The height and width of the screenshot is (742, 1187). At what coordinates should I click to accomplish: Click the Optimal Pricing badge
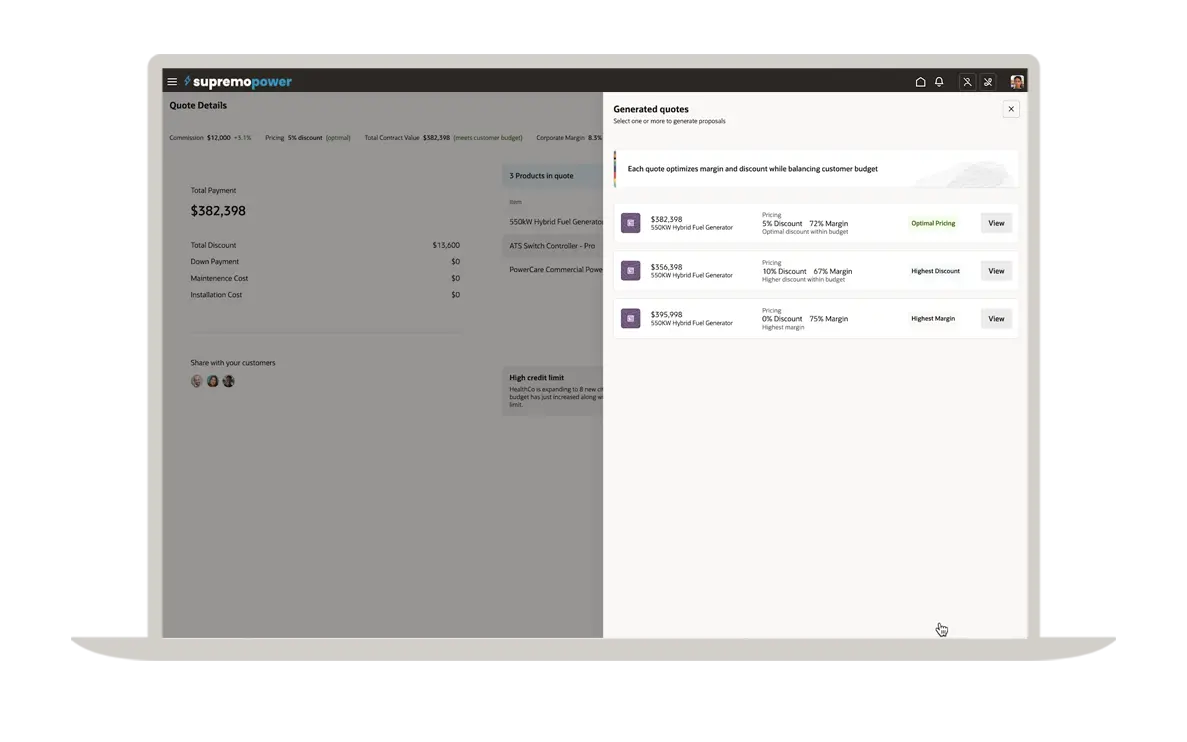tap(933, 223)
